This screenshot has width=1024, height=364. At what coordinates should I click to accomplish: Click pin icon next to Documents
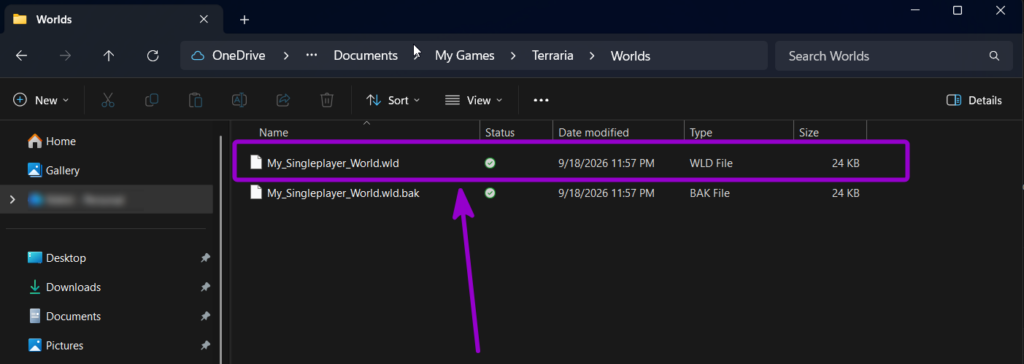point(205,316)
